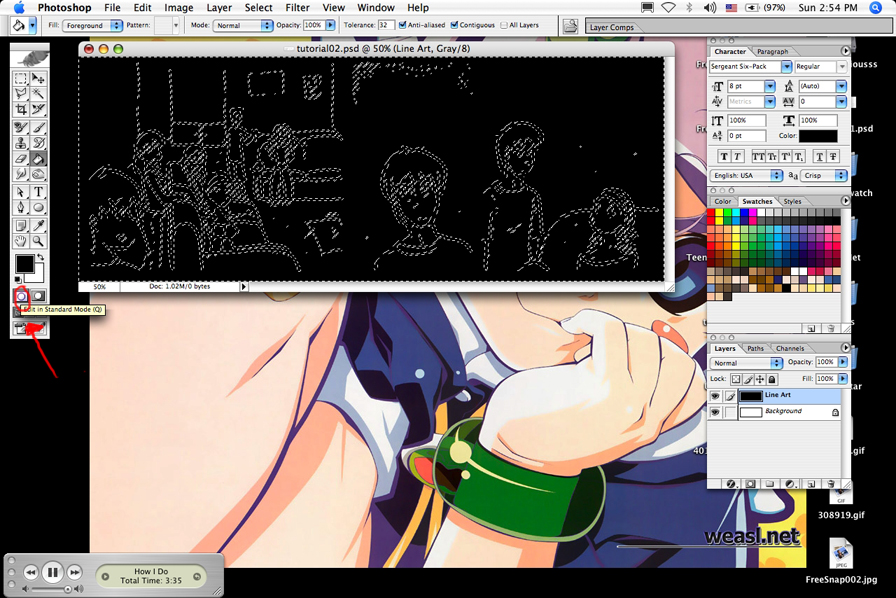Select the Move tool

click(38, 78)
